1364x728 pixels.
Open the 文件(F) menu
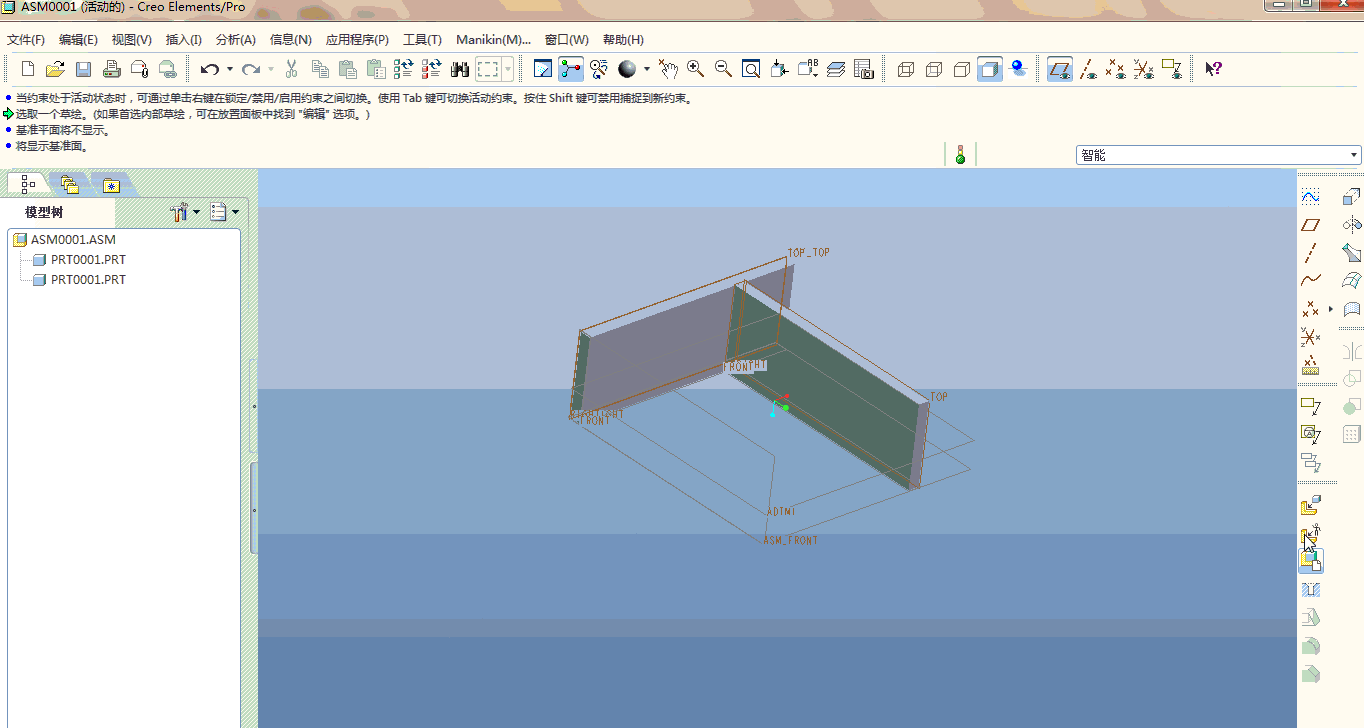point(26,40)
